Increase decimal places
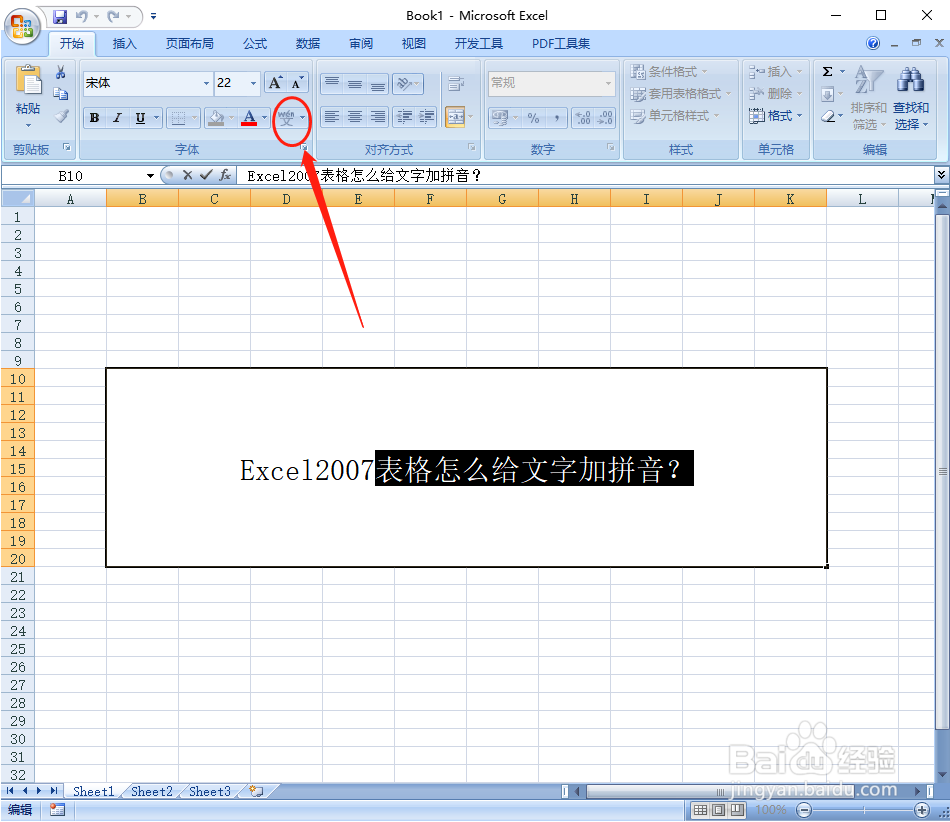 click(583, 118)
